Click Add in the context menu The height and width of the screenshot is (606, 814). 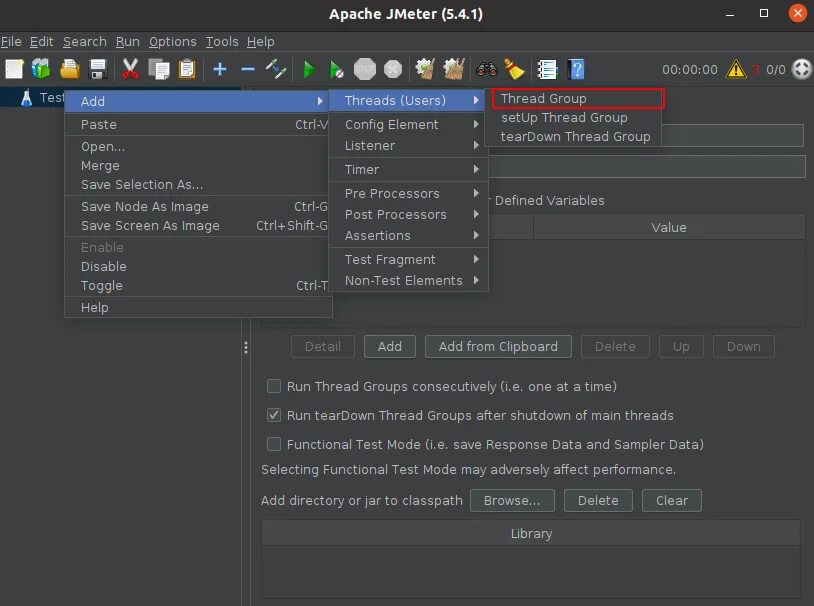click(197, 101)
